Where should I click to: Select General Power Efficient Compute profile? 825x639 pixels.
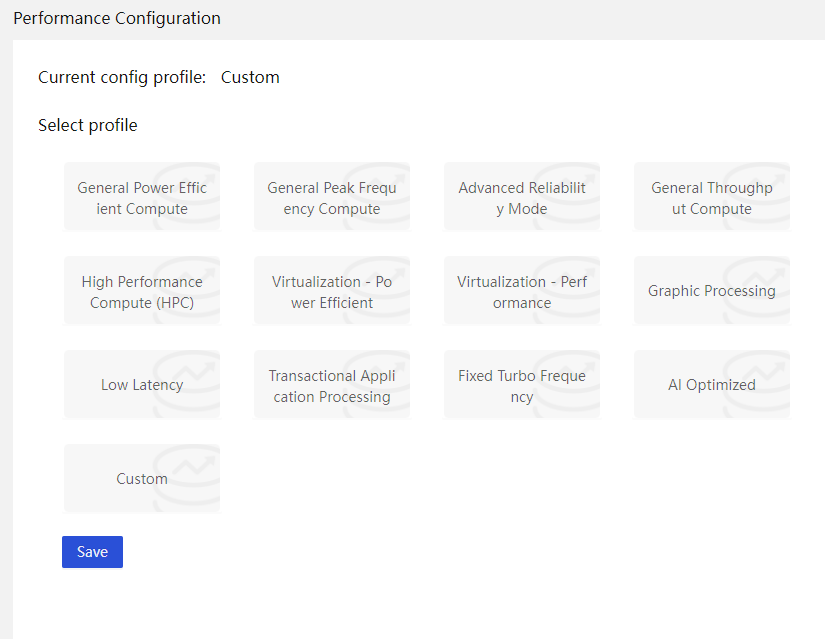click(x=142, y=196)
